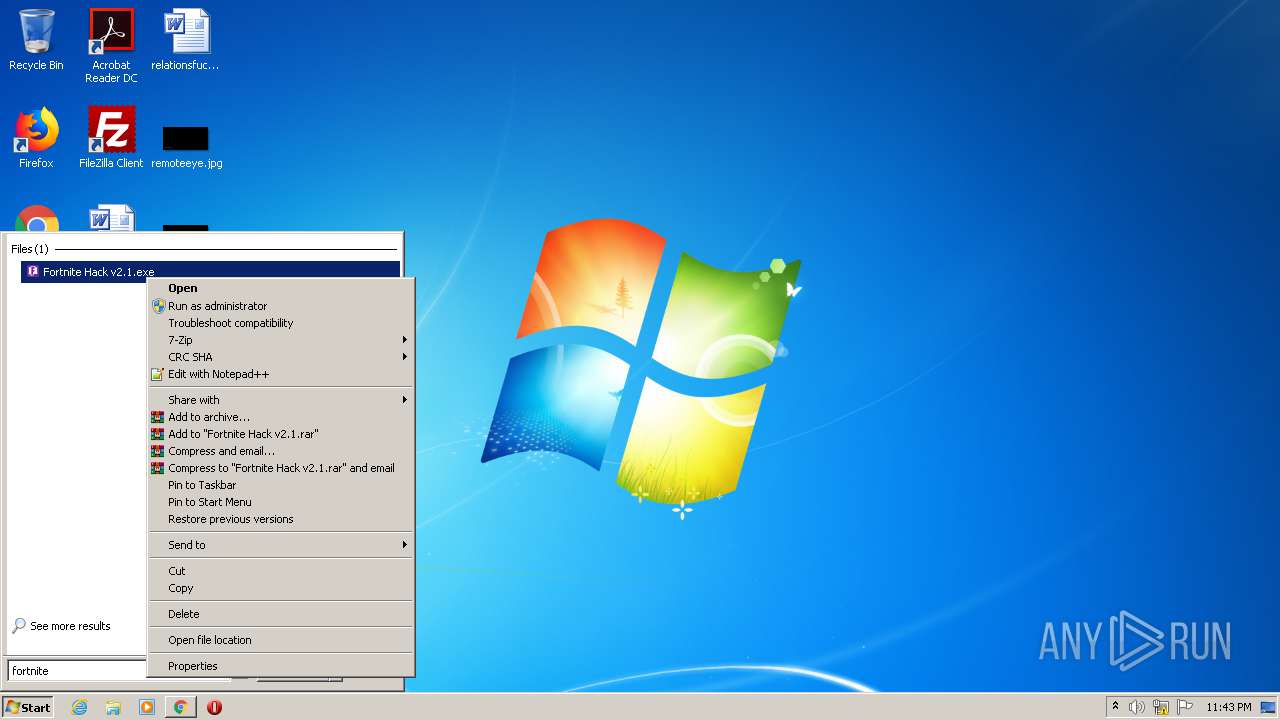Viewport: 1280px width, 720px height.
Task: Open the Recycle Bin desktop icon
Action: pyautogui.click(x=36, y=40)
